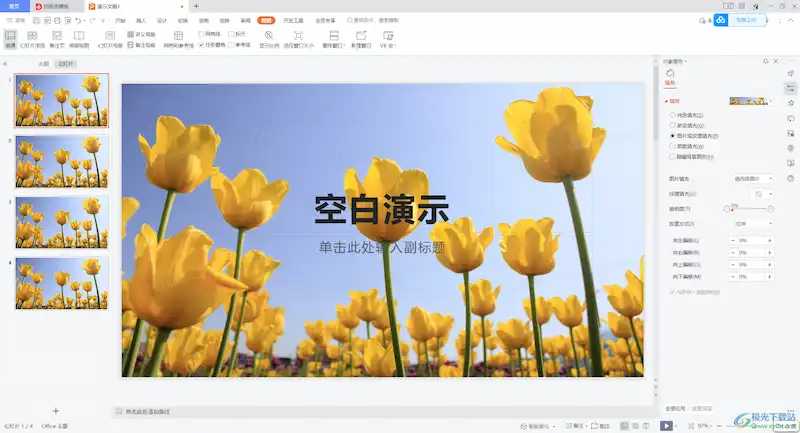This screenshot has height=433, width=800.
Task: Open the Texture fill dropdown
Action: coord(762,194)
